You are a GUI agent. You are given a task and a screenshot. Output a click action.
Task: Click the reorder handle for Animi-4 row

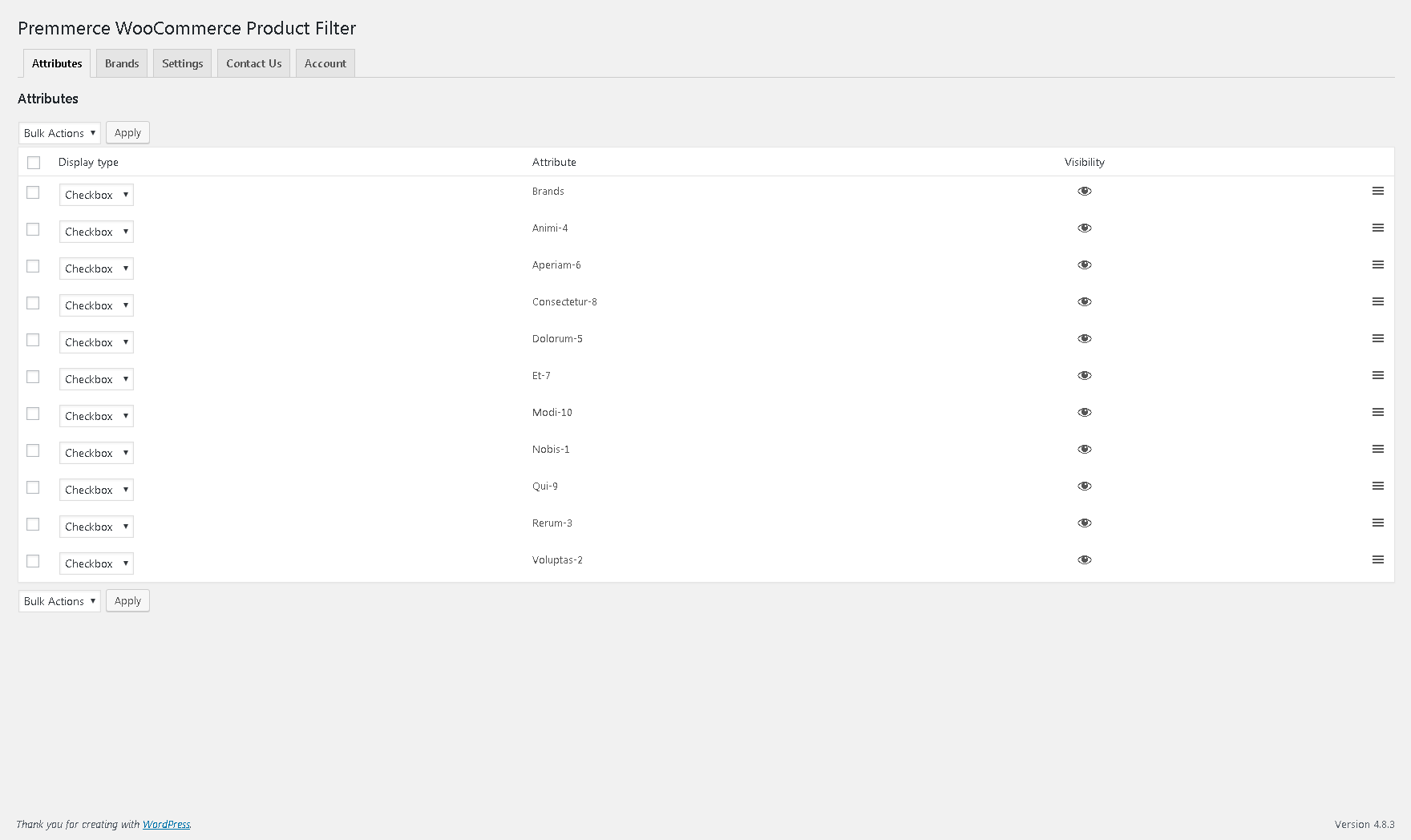(x=1377, y=228)
